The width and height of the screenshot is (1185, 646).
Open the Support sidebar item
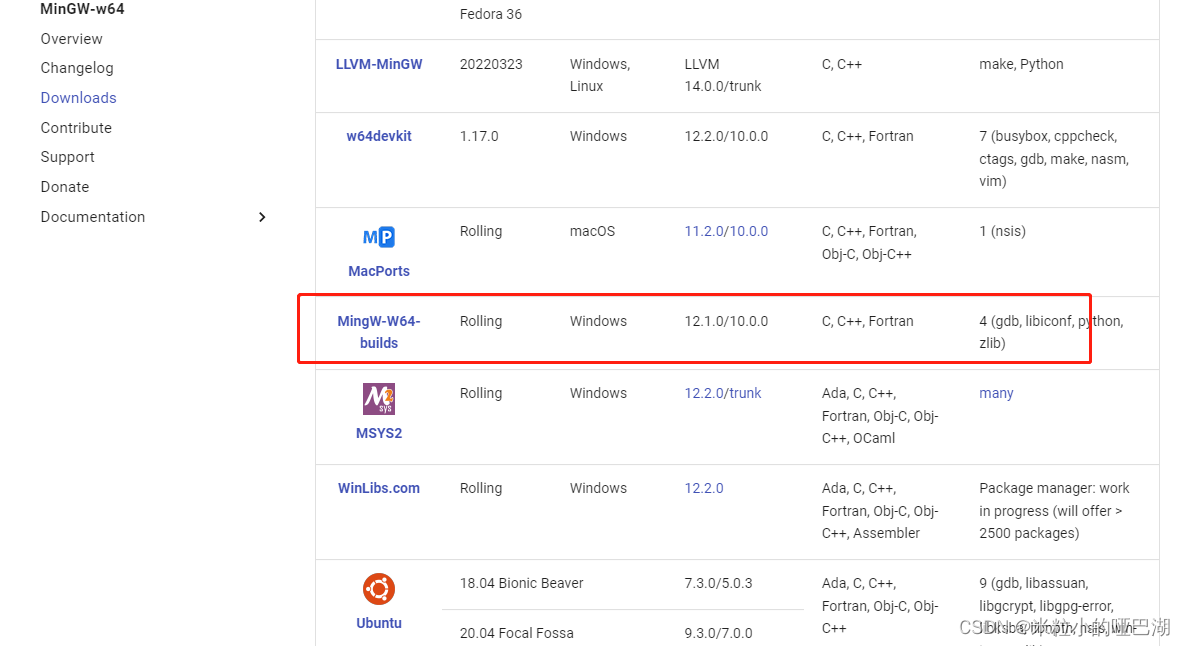pos(67,157)
